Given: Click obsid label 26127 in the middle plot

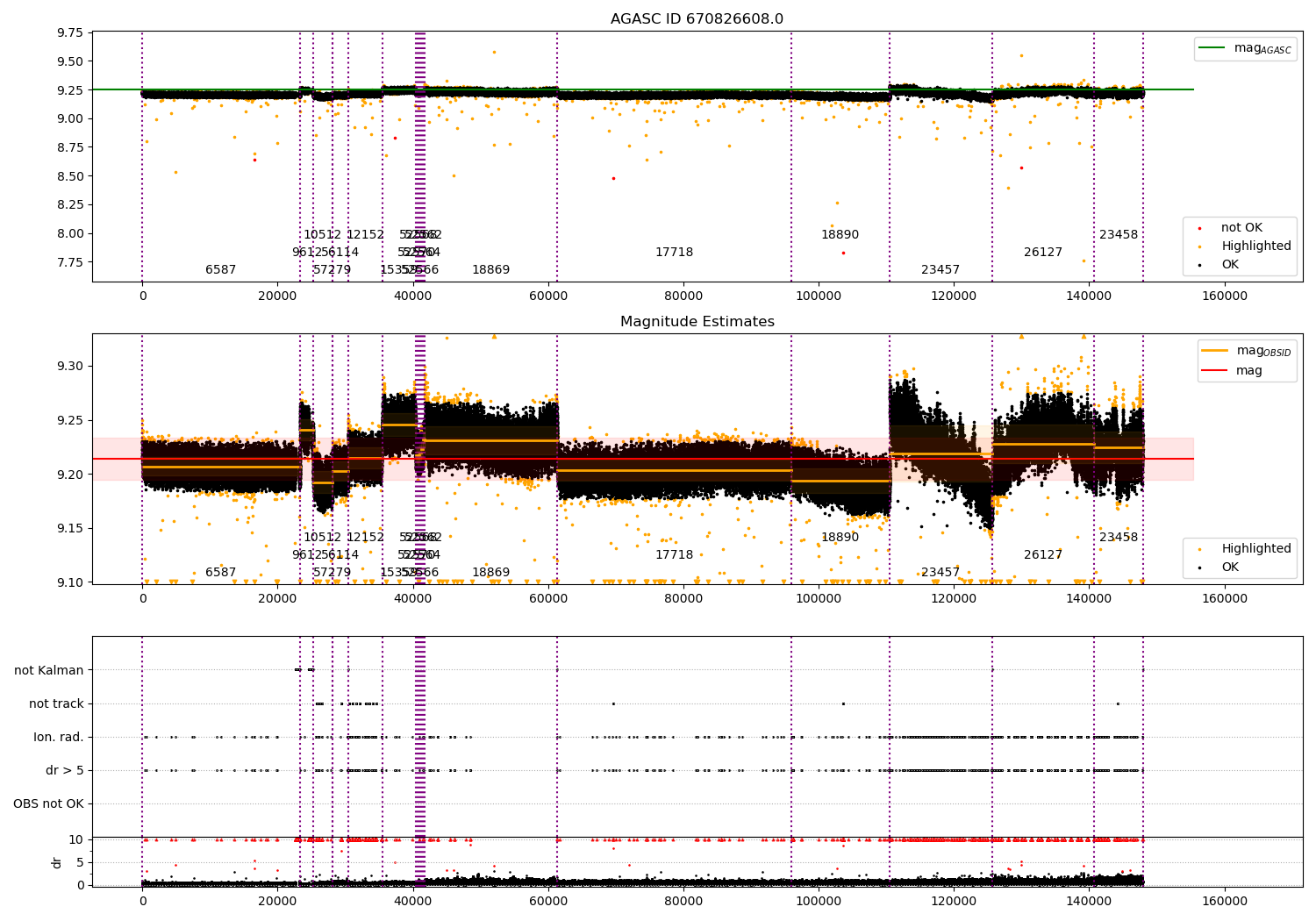Looking at the screenshot, I should pos(1043,555).
